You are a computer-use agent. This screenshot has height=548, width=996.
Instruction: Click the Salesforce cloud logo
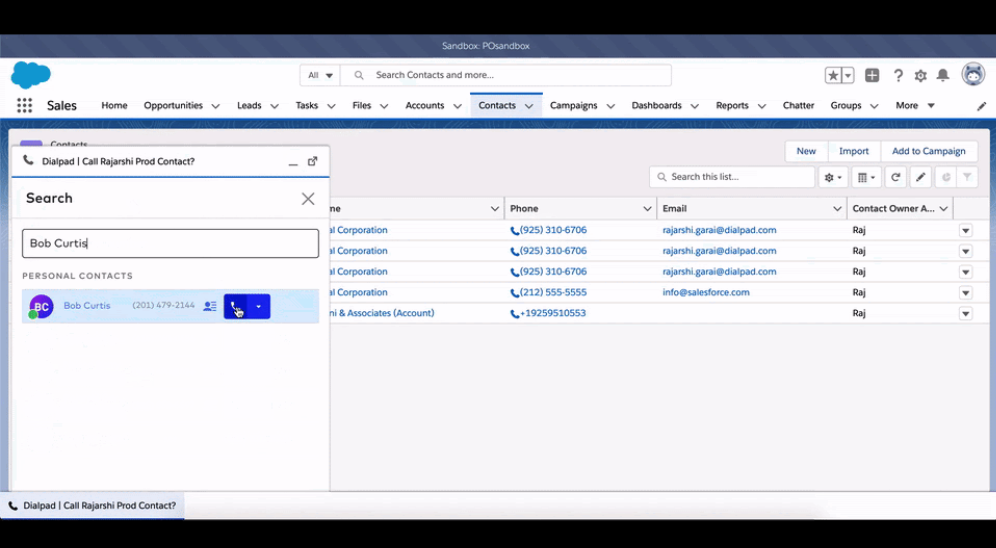[x=30, y=75]
